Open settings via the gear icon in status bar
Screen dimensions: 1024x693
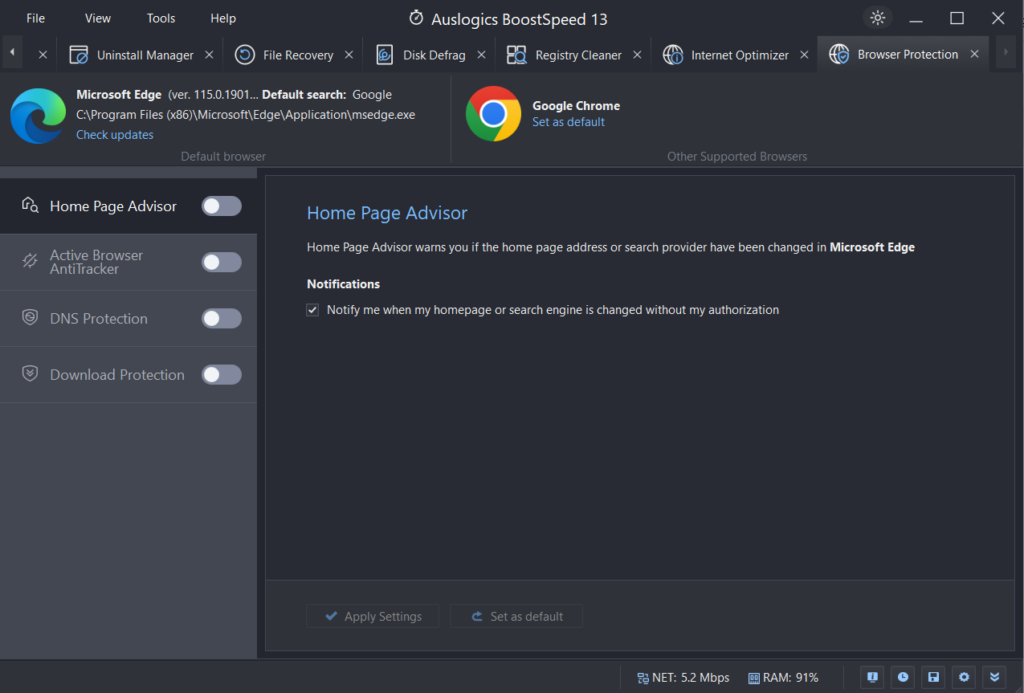pos(963,677)
